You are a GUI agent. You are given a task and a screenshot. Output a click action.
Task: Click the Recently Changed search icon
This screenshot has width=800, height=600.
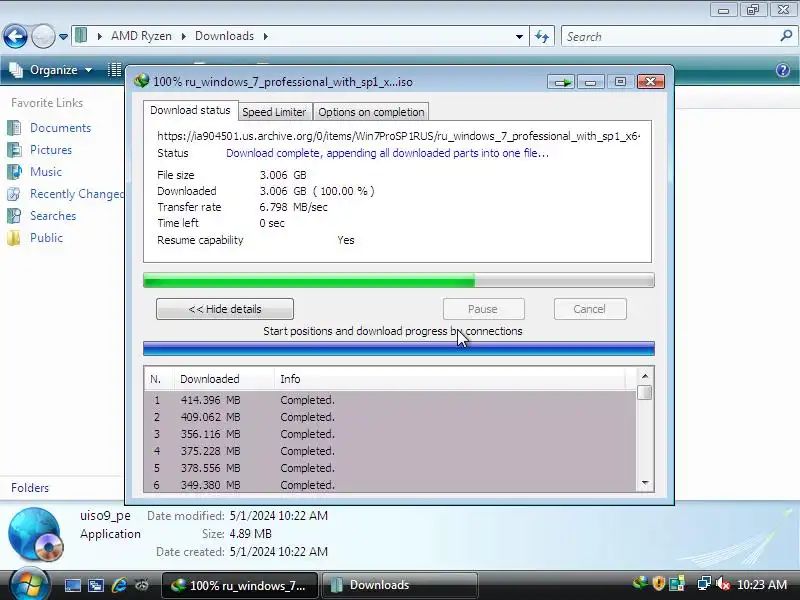click(14, 194)
